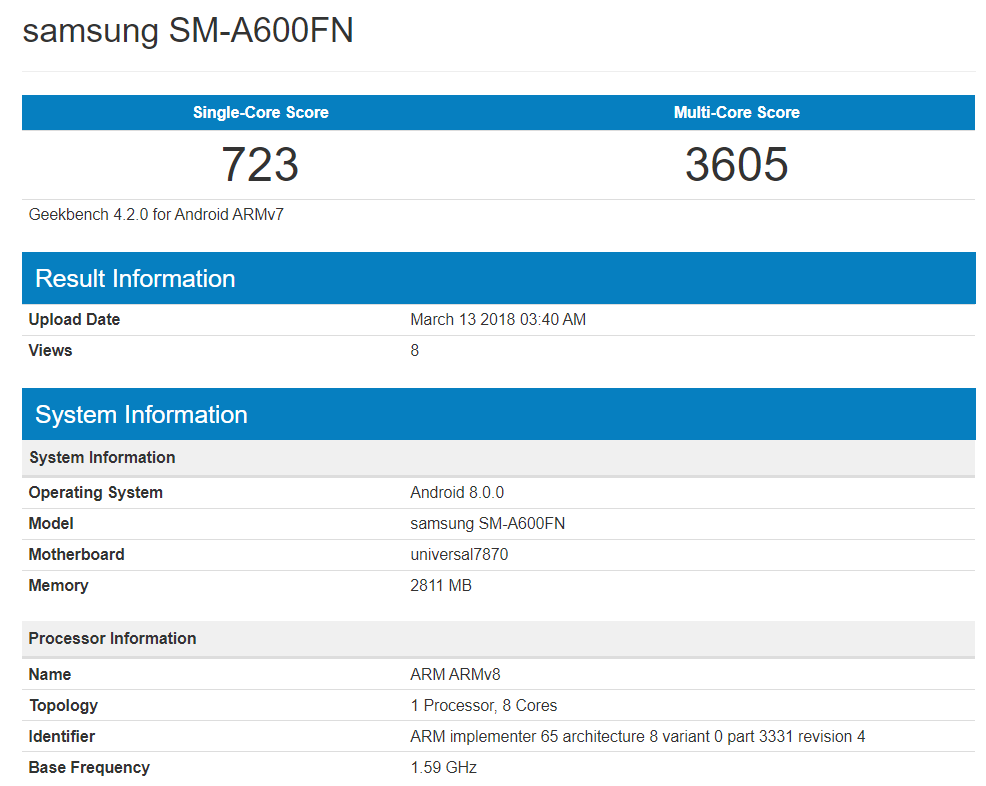Click the Model label
986x786 pixels.
point(51,523)
